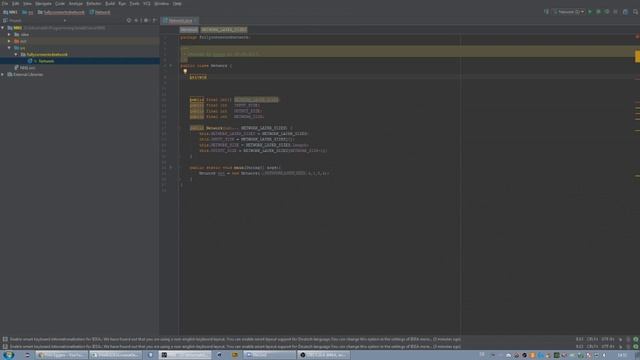Click the collapse all icon in Project panel
The height and width of the screenshot is (360, 640).
137,20
